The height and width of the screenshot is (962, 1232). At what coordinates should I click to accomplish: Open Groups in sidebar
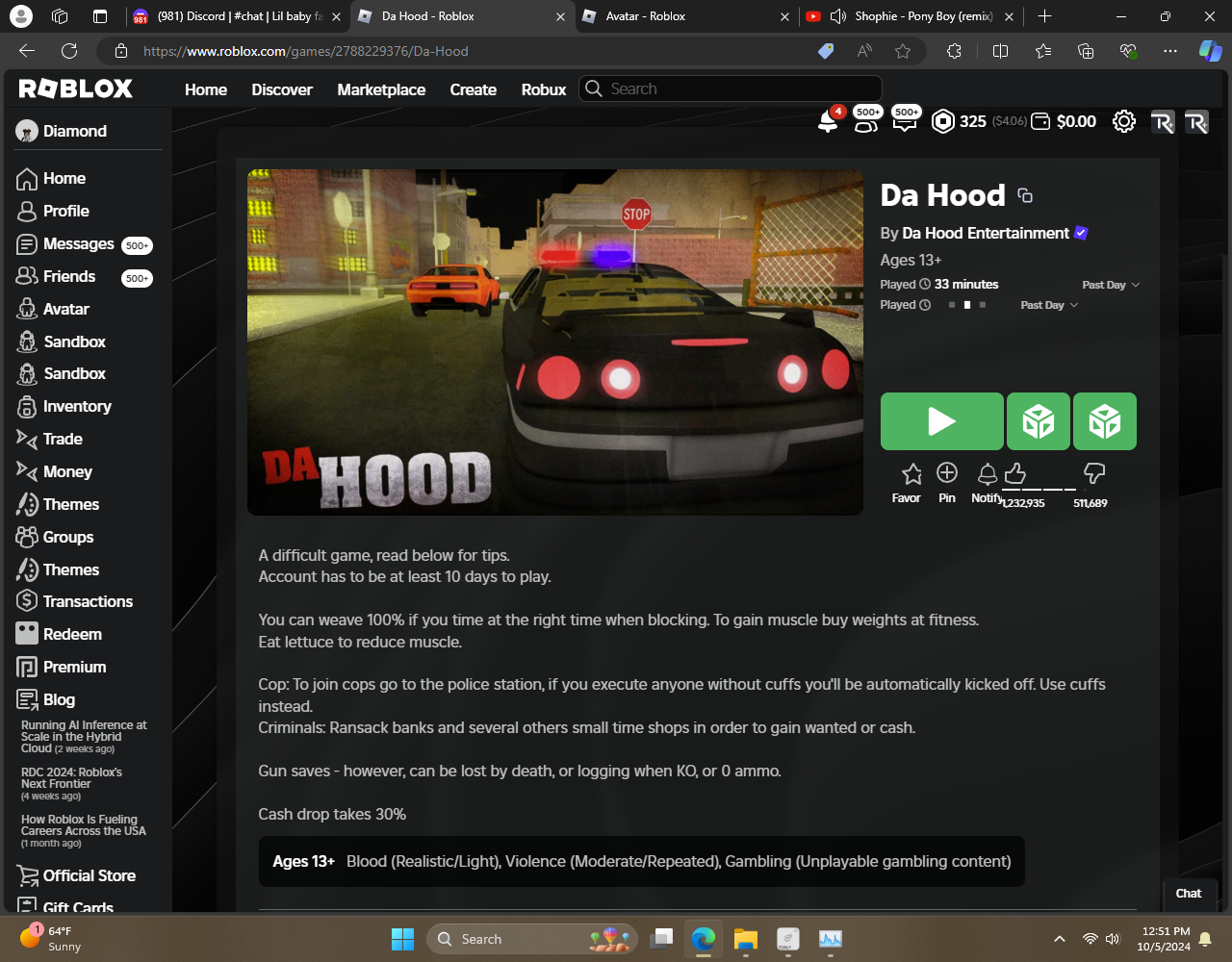point(55,537)
